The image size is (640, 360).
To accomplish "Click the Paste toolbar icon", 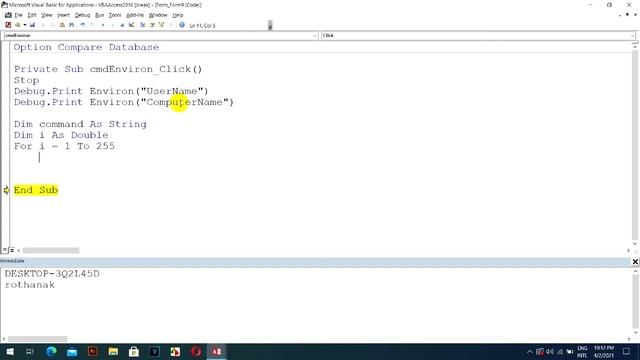I will (62, 25).
